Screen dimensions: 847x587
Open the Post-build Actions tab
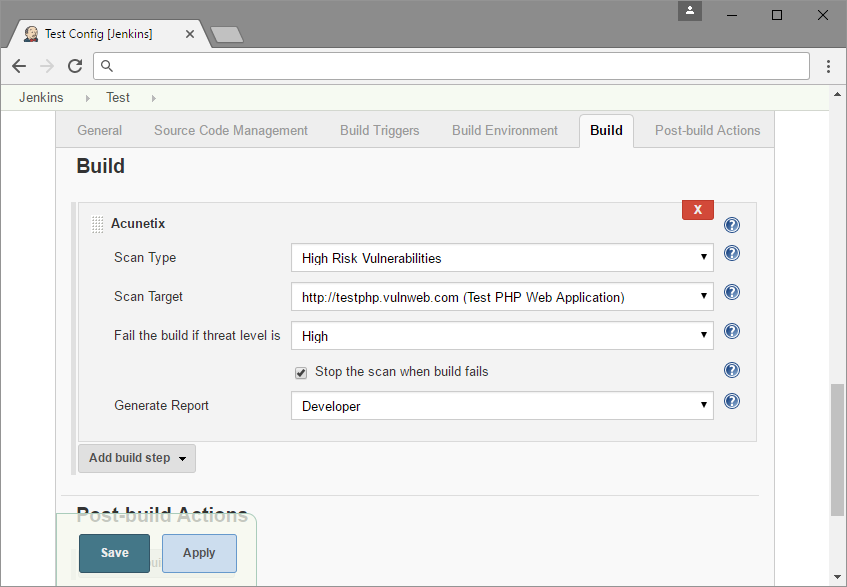(707, 130)
